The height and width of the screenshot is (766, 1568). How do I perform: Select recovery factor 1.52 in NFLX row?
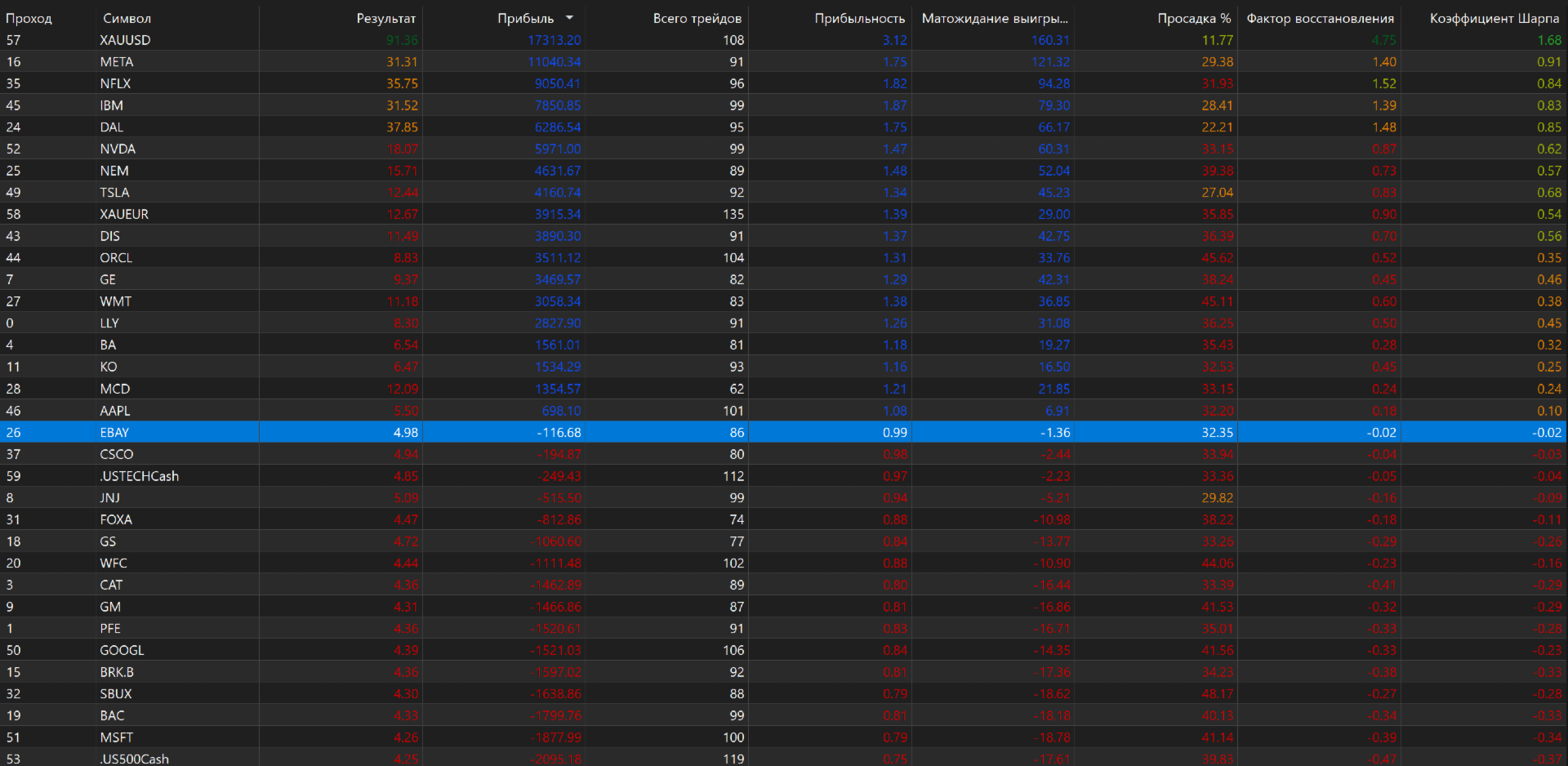click(1384, 83)
